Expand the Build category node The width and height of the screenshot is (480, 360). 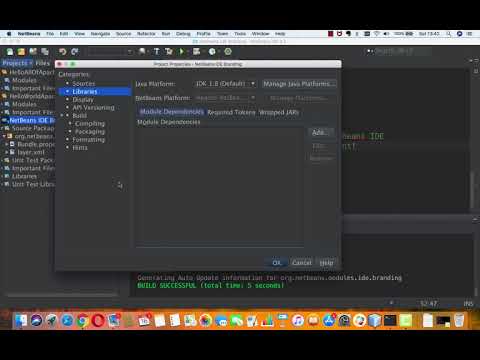62,115
